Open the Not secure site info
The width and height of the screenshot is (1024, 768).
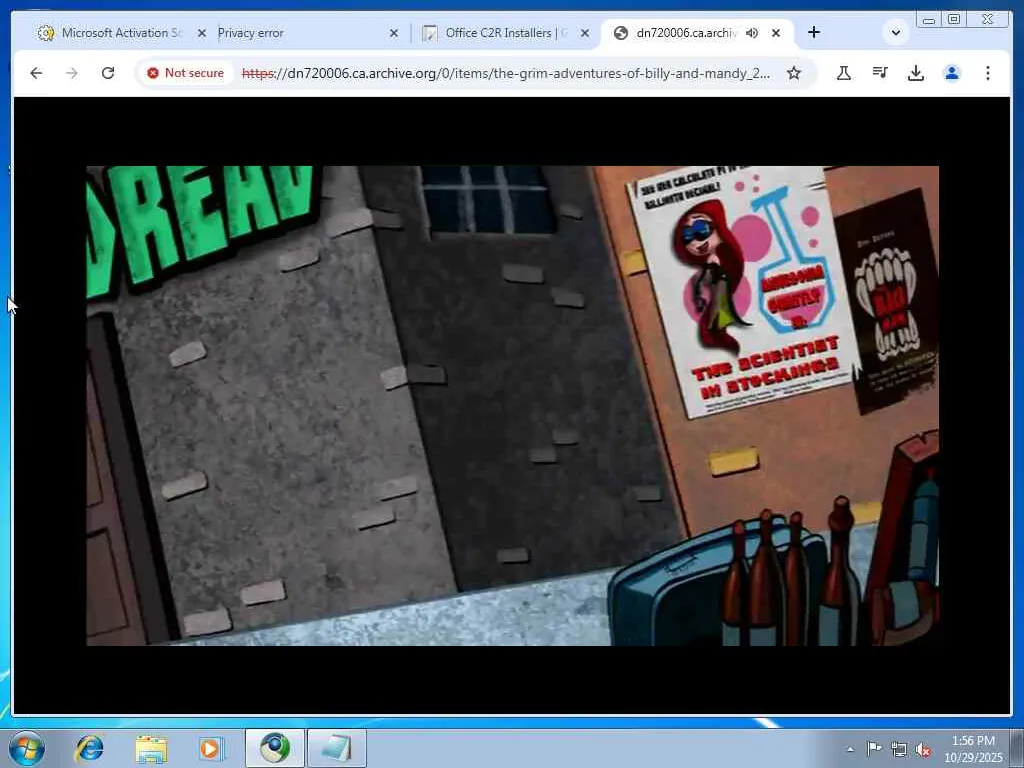185,73
